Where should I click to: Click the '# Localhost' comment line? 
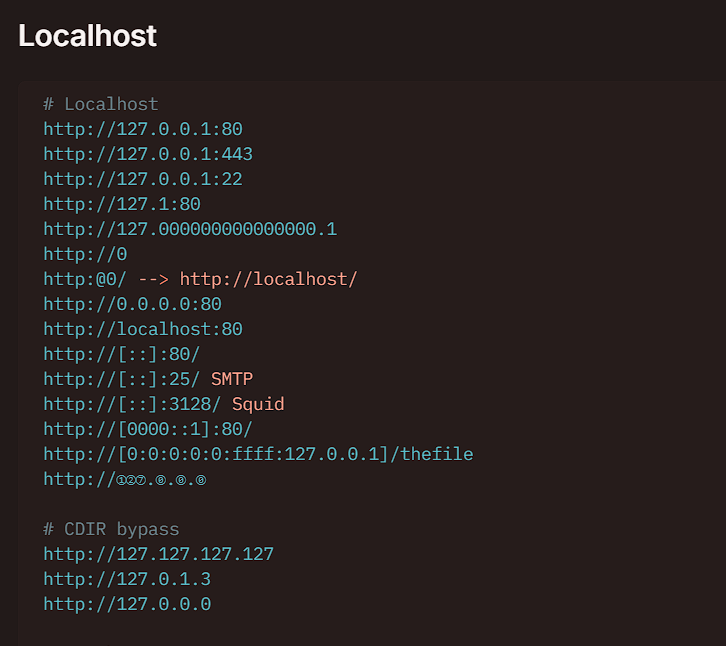coord(100,104)
